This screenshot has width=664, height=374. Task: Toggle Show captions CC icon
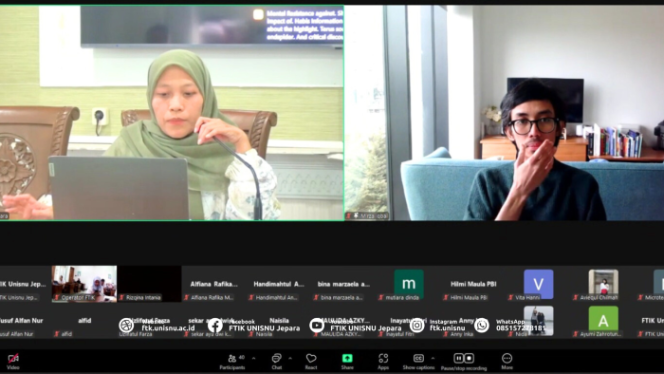coord(418,358)
